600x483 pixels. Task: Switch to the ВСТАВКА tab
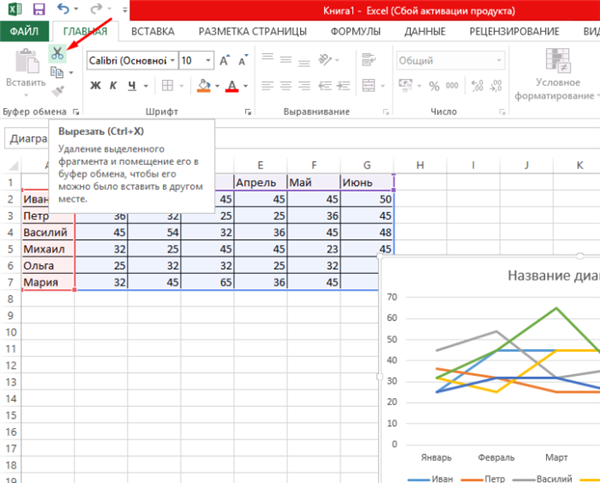153,31
